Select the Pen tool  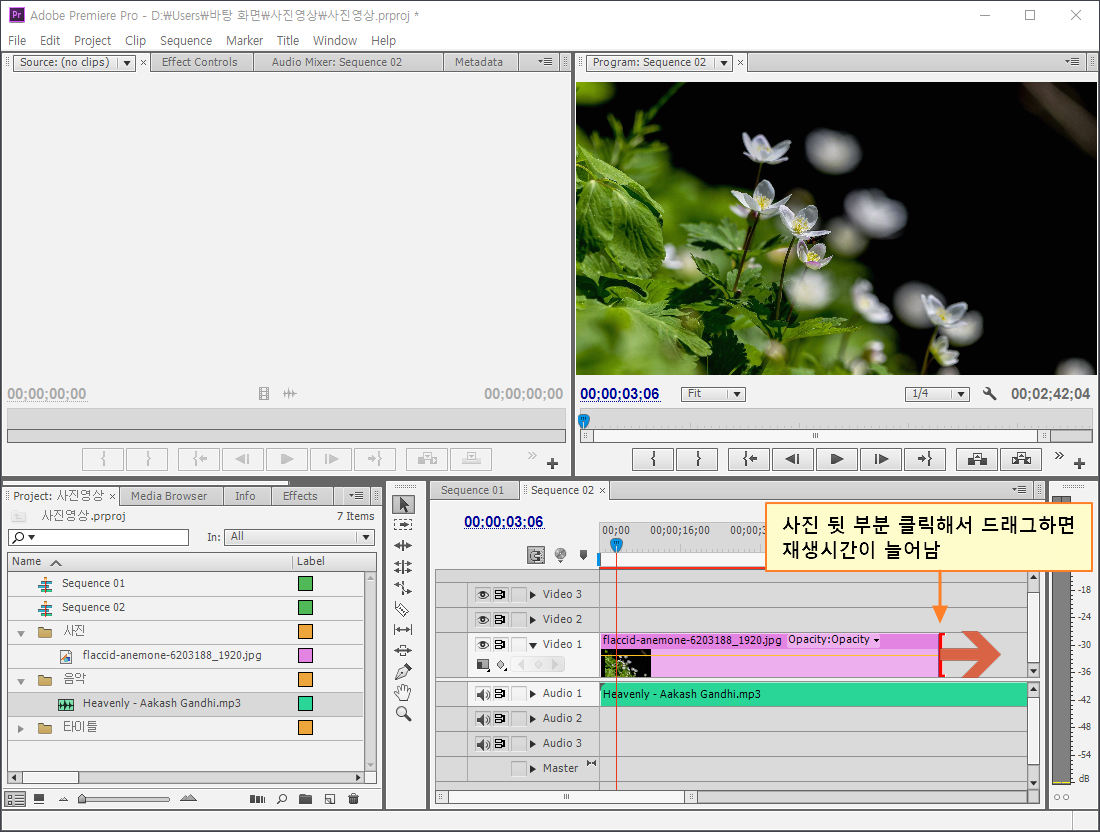(403, 672)
